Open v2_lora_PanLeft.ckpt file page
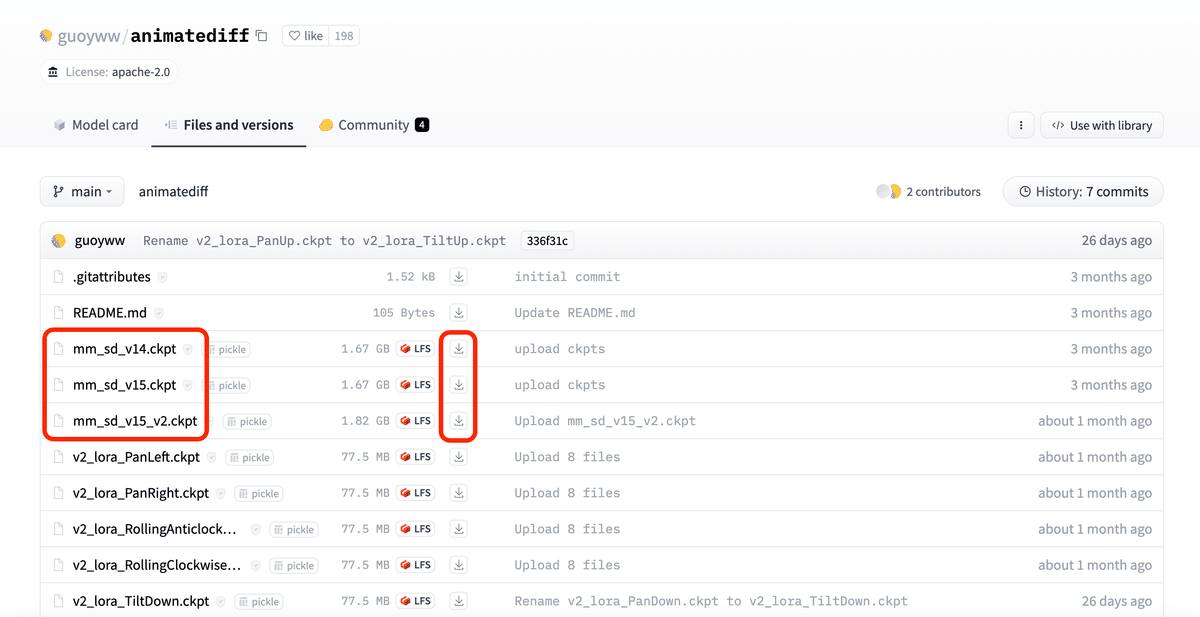Image resolution: width=1200 pixels, height=617 pixels. click(x=136, y=457)
